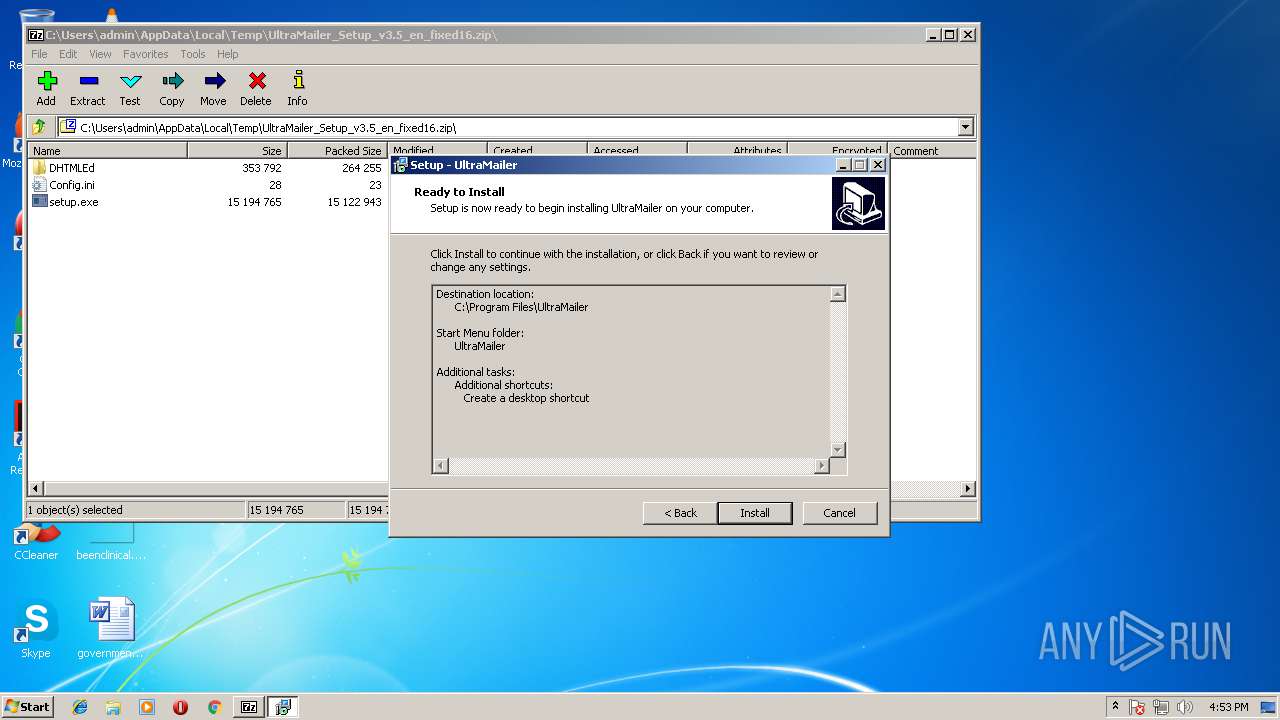Open the media player taskbar icon
This screenshot has height=720, width=1280.
(147, 707)
